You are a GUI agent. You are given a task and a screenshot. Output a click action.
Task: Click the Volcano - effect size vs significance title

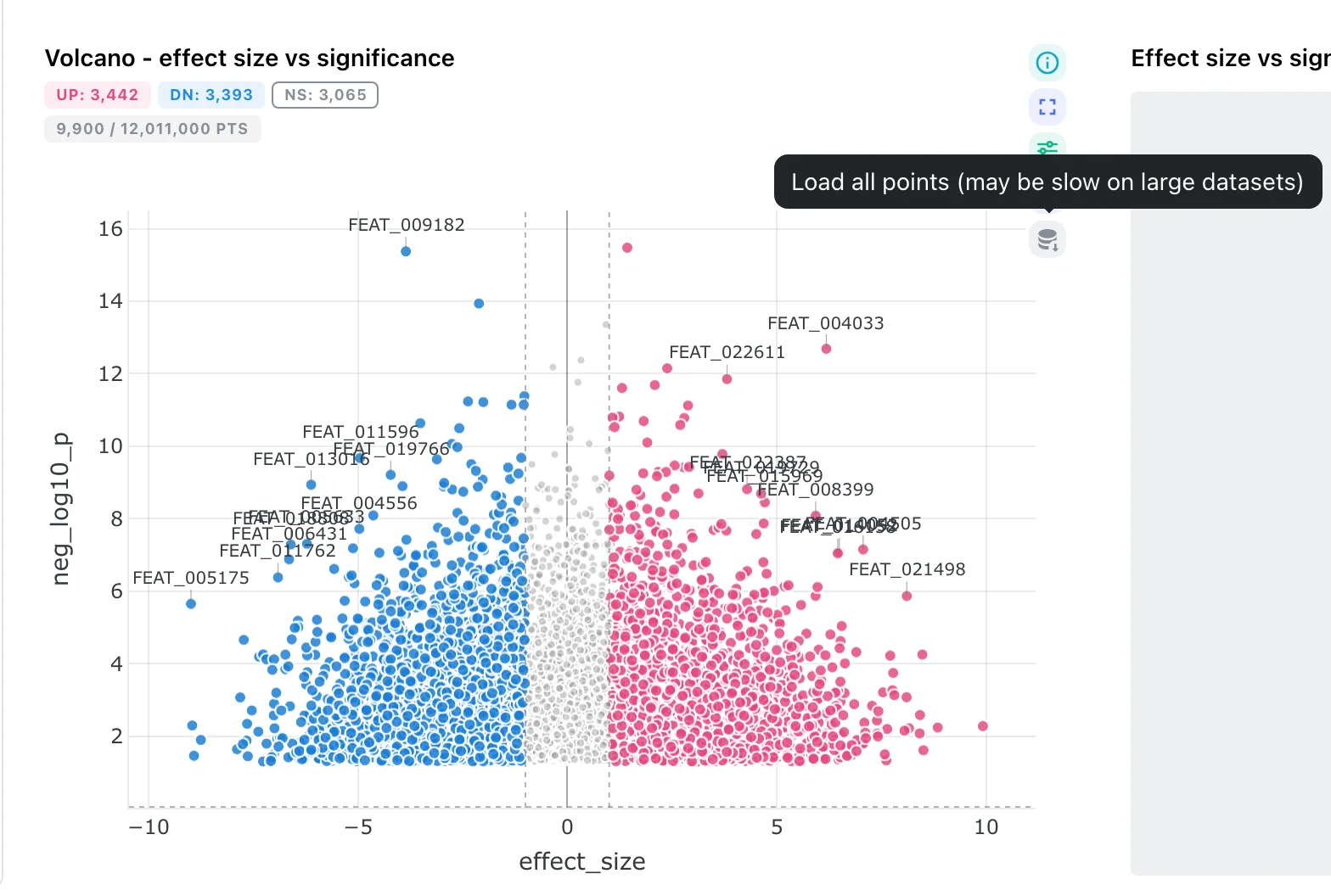pyautogui.click(x=250, y=58)
